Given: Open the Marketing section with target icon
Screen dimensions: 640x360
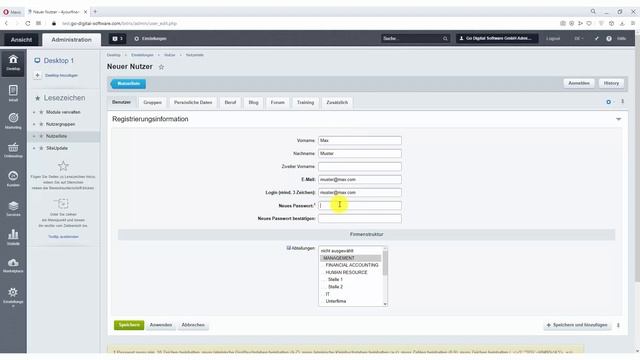Looking at the screenshot, I should coord(13,121).
